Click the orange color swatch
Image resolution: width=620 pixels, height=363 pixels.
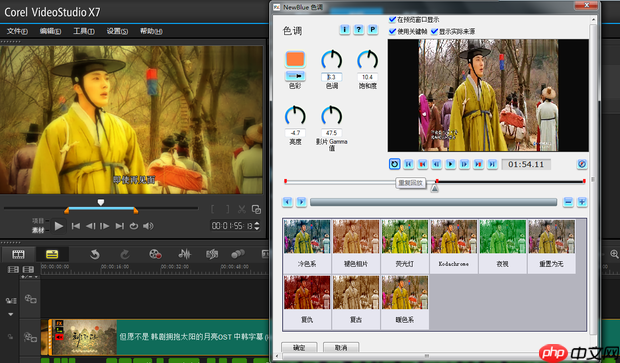tap(295, 59)
